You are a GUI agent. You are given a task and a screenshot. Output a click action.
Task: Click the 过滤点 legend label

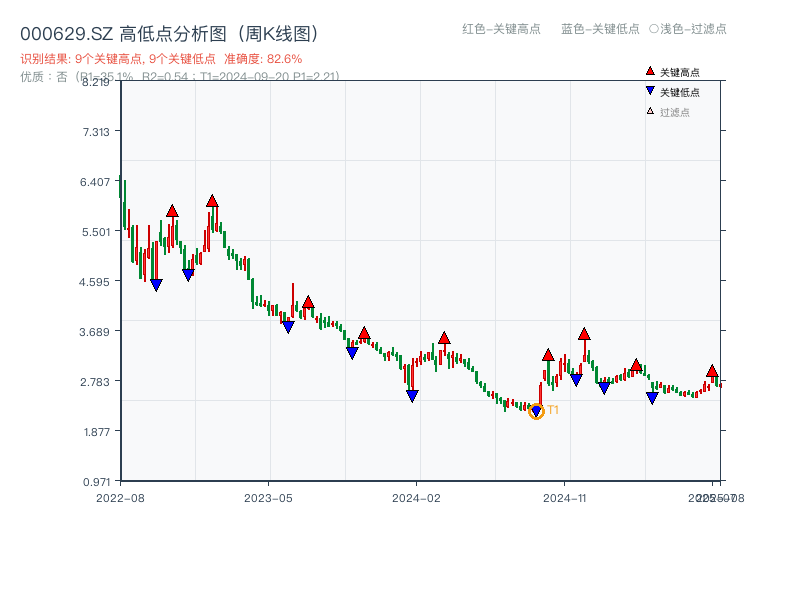(674, 112)
